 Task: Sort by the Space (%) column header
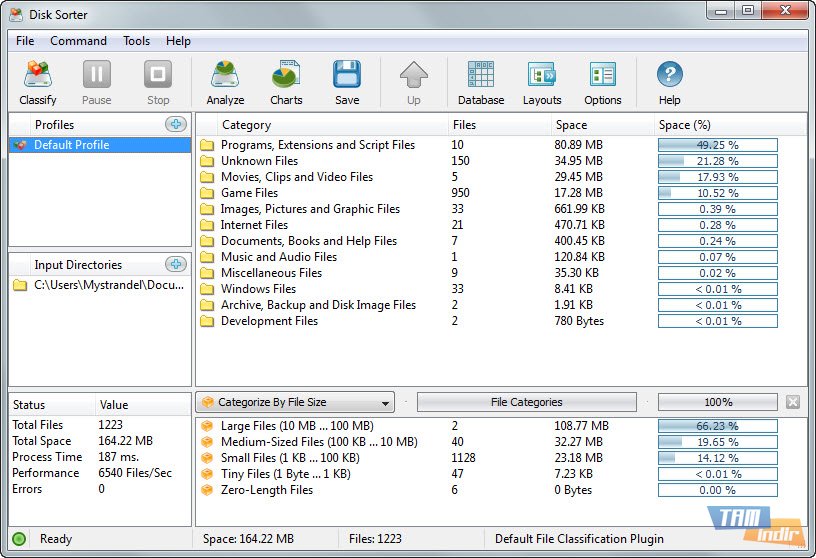pos(729,125)
